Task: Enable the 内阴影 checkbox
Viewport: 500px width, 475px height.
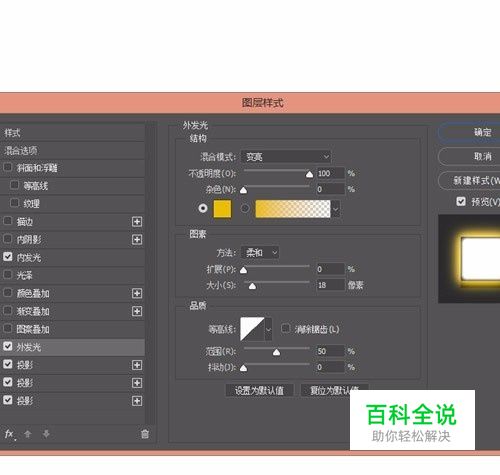Action: coord(7,239)
